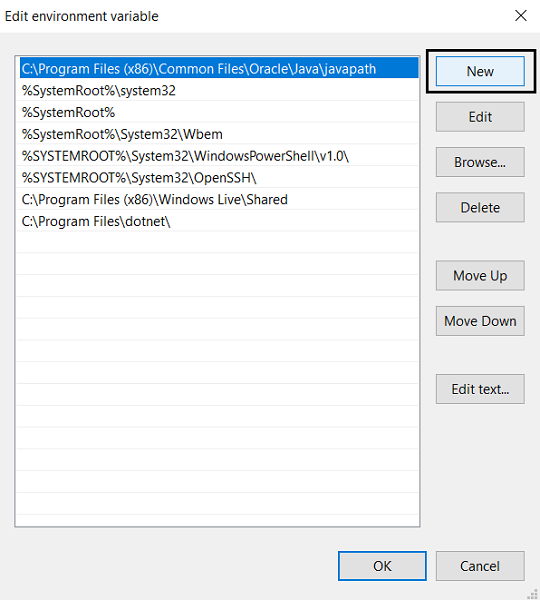540x600 pixels.
Task: Confirm changes with OK
Action: pos(382,566)
